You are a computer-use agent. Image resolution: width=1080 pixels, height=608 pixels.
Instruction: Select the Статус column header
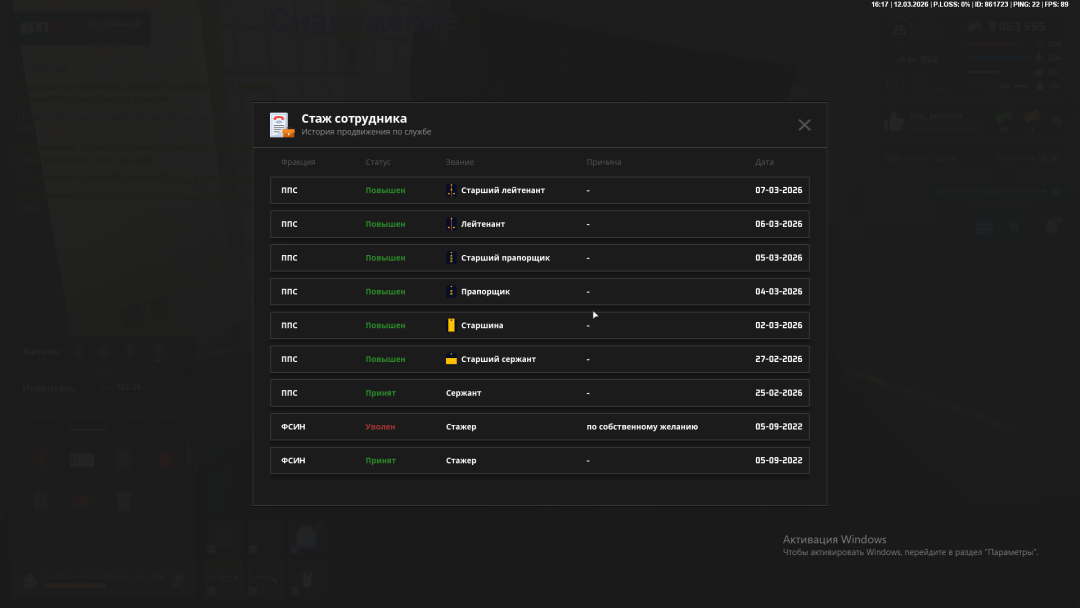point(378,162)
